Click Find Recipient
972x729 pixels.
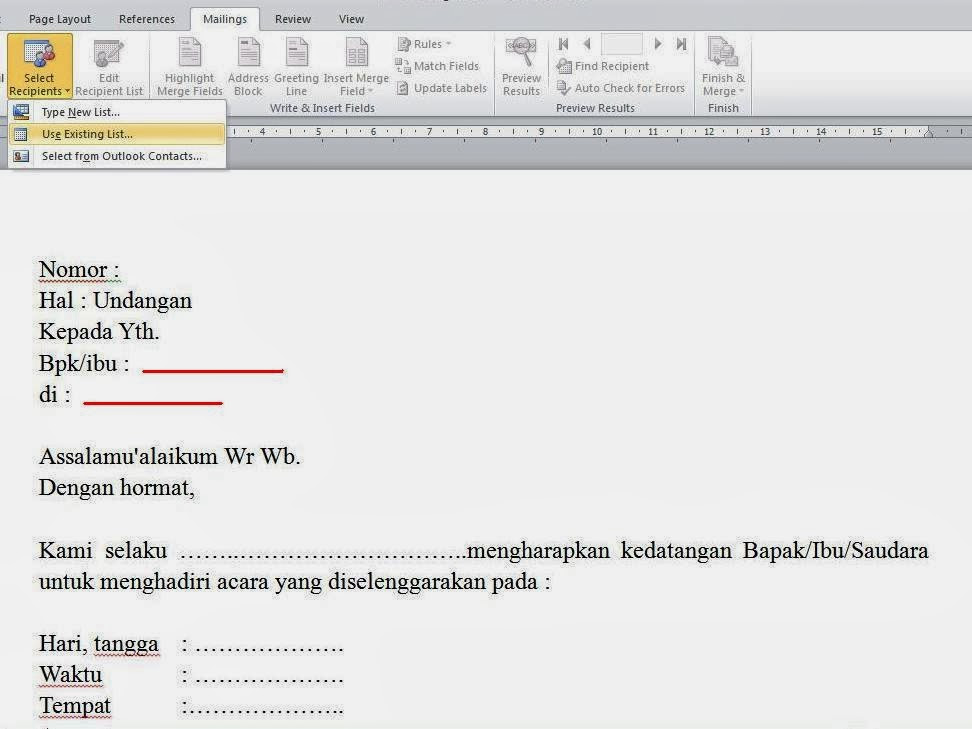click(x=603, y=66)
